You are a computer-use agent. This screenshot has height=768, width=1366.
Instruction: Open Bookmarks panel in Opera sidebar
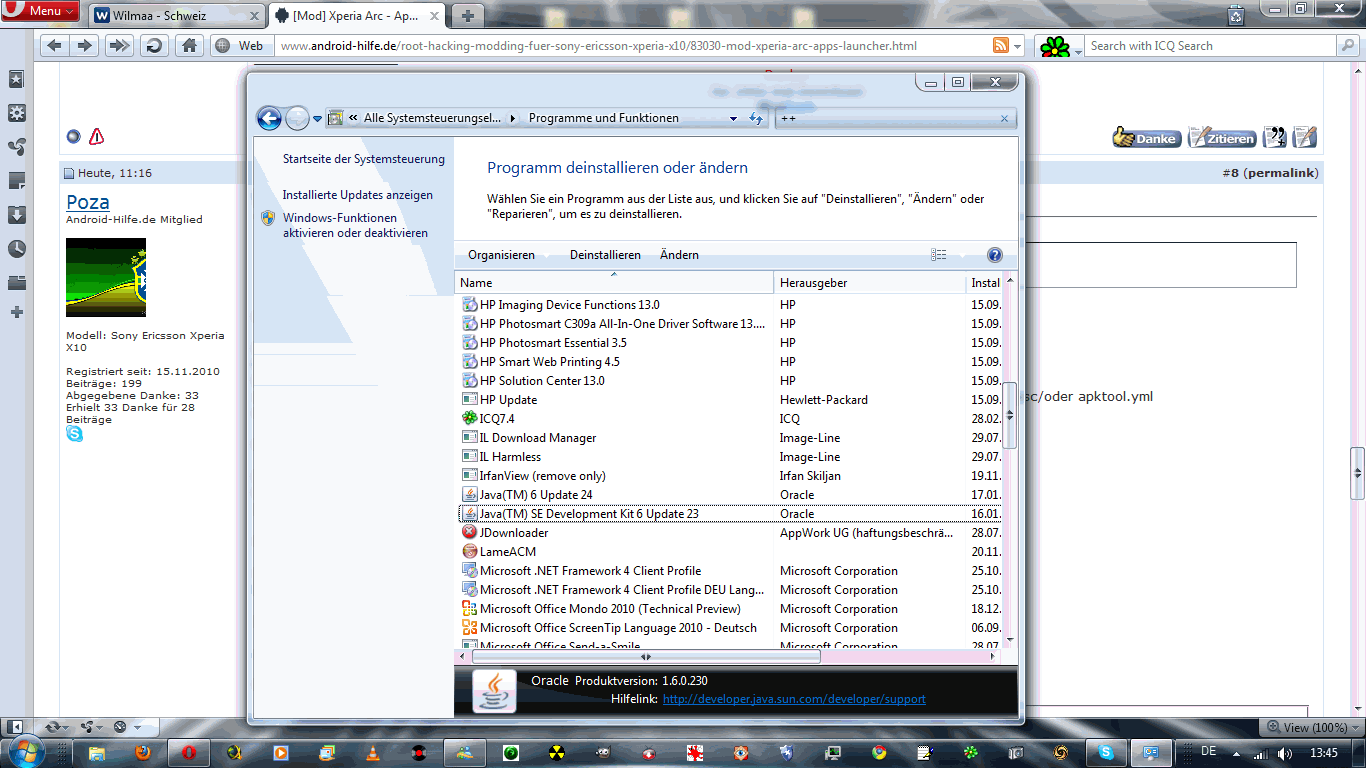point(16,79)
